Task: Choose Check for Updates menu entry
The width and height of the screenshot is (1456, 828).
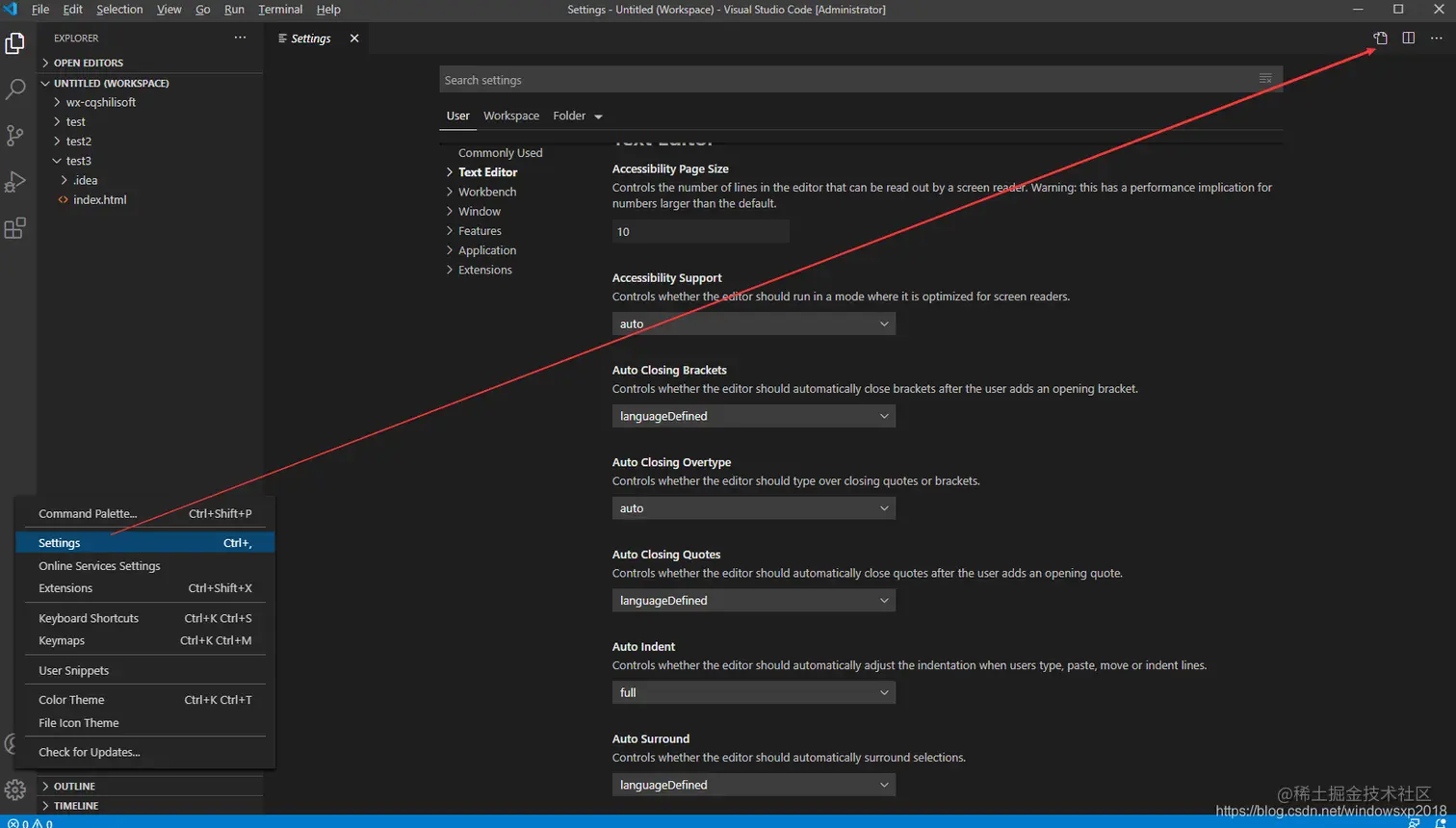Action: point(145,752)
